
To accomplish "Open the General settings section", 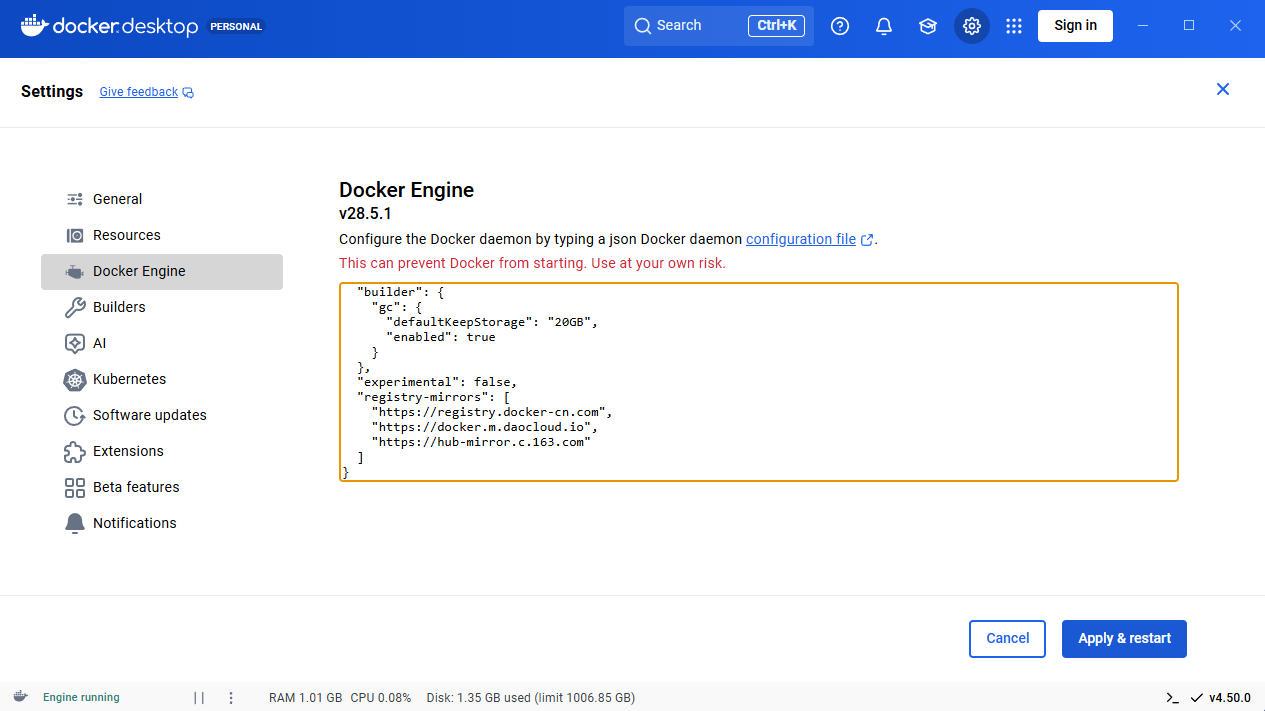I will (x=162, y=199).
